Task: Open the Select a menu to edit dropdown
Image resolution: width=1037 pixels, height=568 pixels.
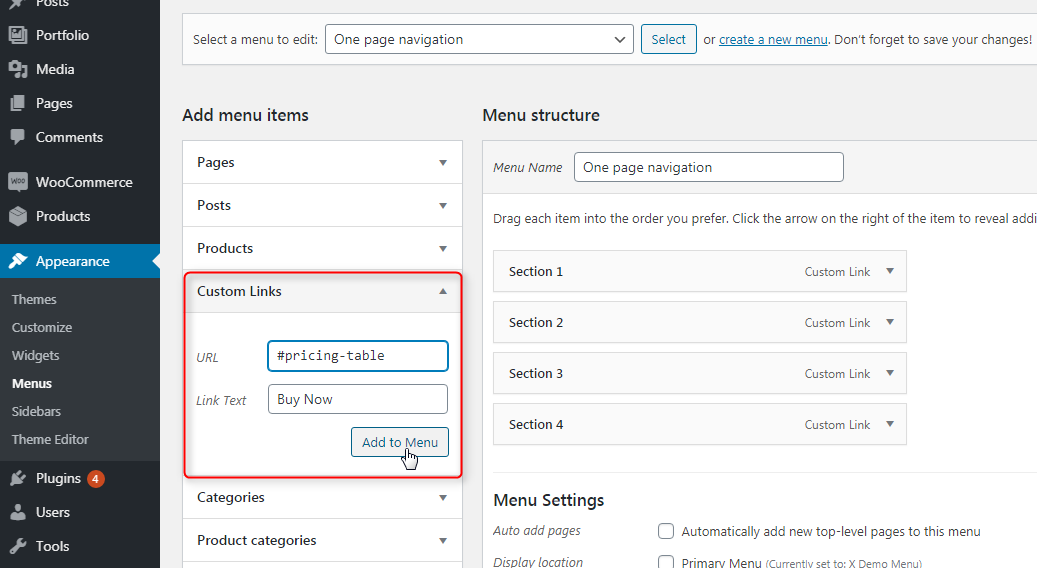Action: click(479, 39)
